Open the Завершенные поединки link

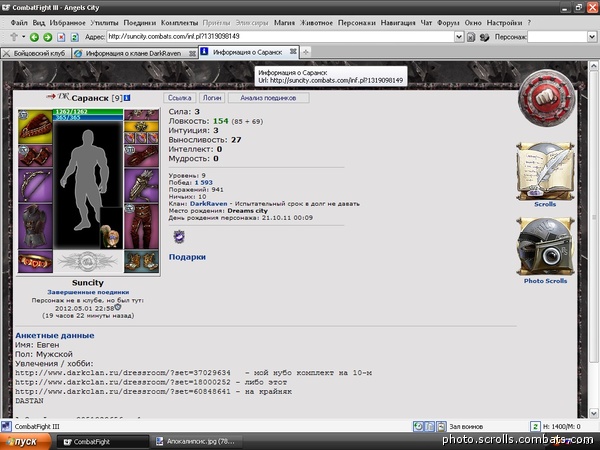pos(88,292)
